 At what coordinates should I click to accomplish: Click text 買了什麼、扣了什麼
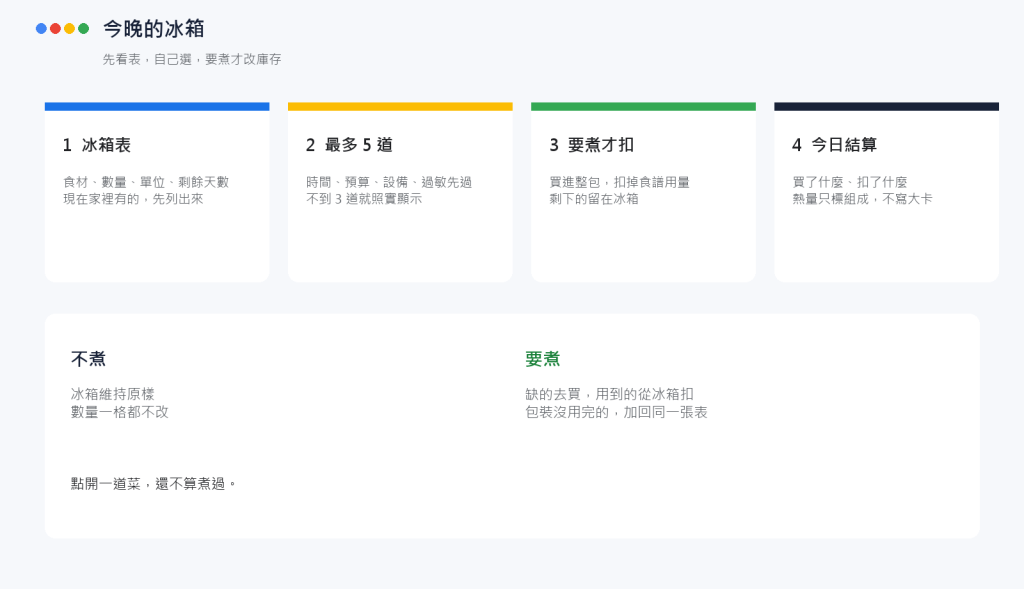(850, 182)
